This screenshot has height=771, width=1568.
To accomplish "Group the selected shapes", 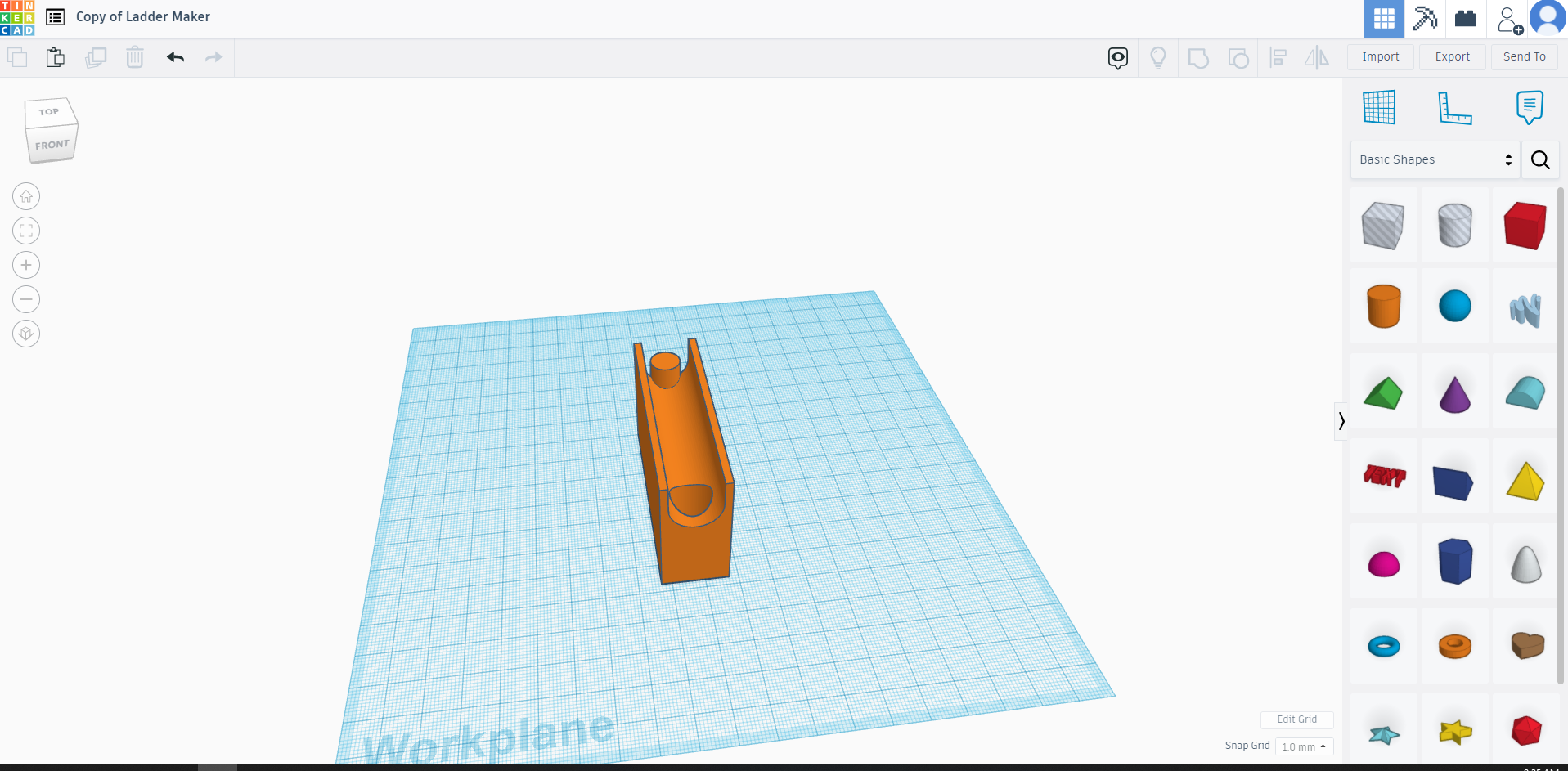I will [x=1198, y=57].
